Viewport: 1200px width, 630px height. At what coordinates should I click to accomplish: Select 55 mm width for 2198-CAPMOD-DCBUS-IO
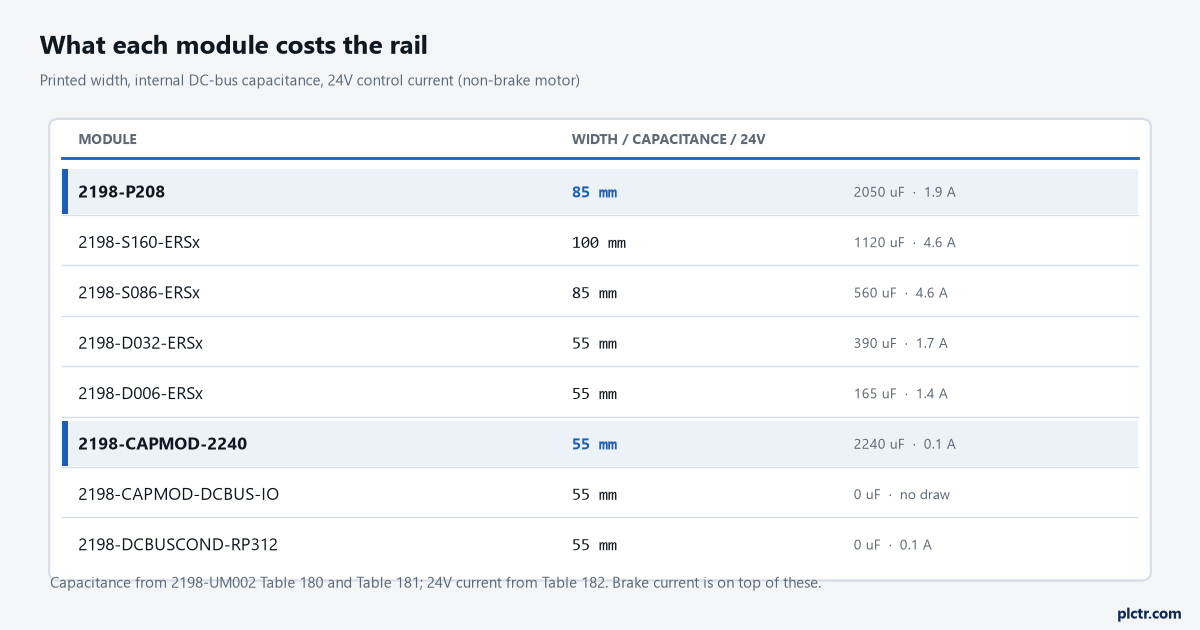point(595,495)
